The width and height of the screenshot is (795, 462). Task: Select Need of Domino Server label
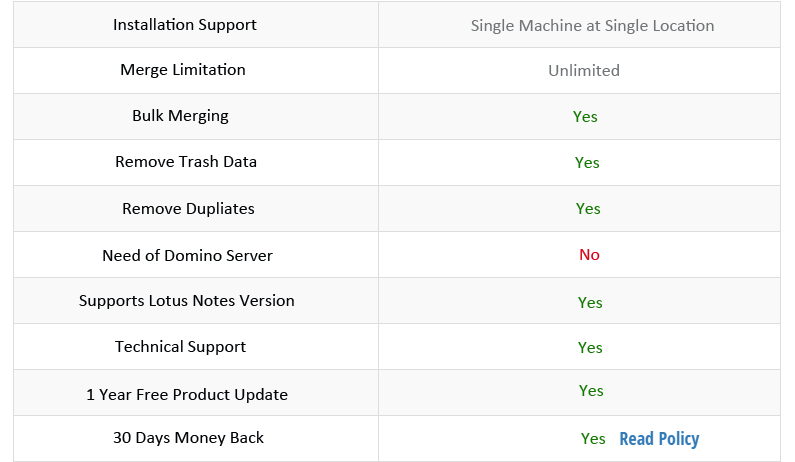(x=187, y=255)
